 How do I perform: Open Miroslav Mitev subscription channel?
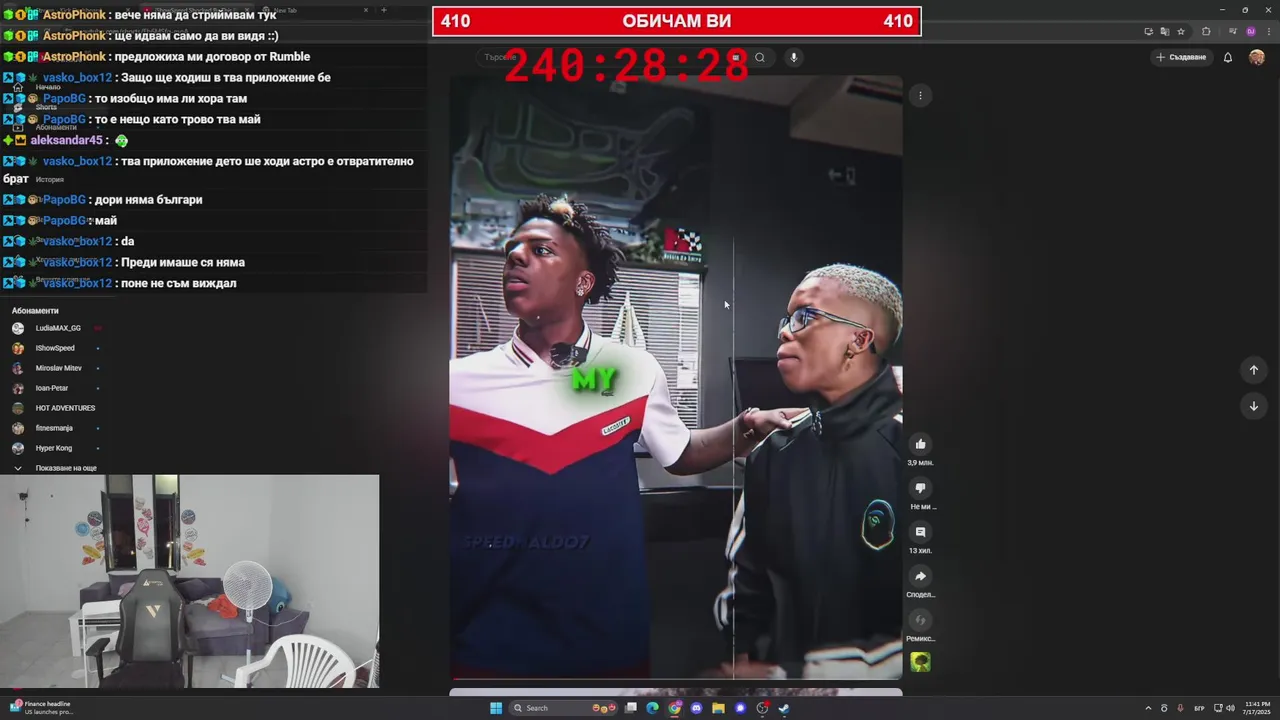click(x=57, y=368)
